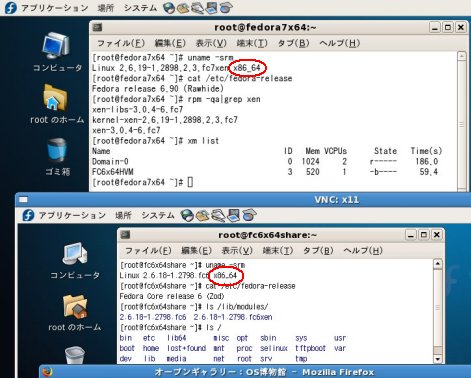
Task: Click the 'Fedora Core release 6 (Zod)' line
Action: click(172, 296)
